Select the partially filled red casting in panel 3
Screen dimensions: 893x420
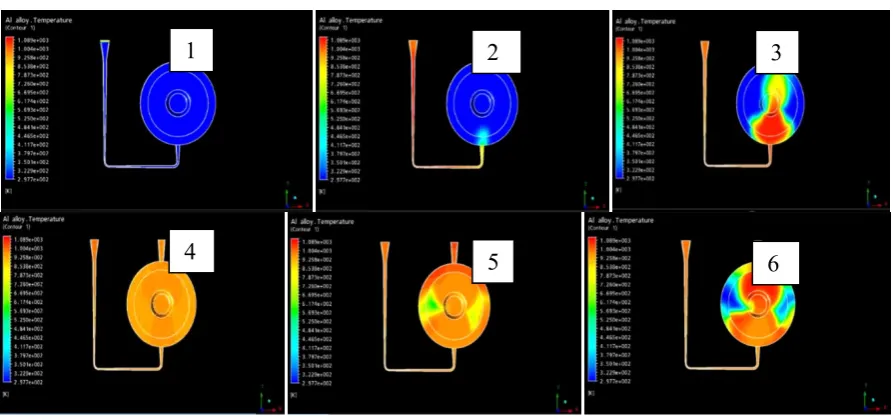click(x=770, y=105)
